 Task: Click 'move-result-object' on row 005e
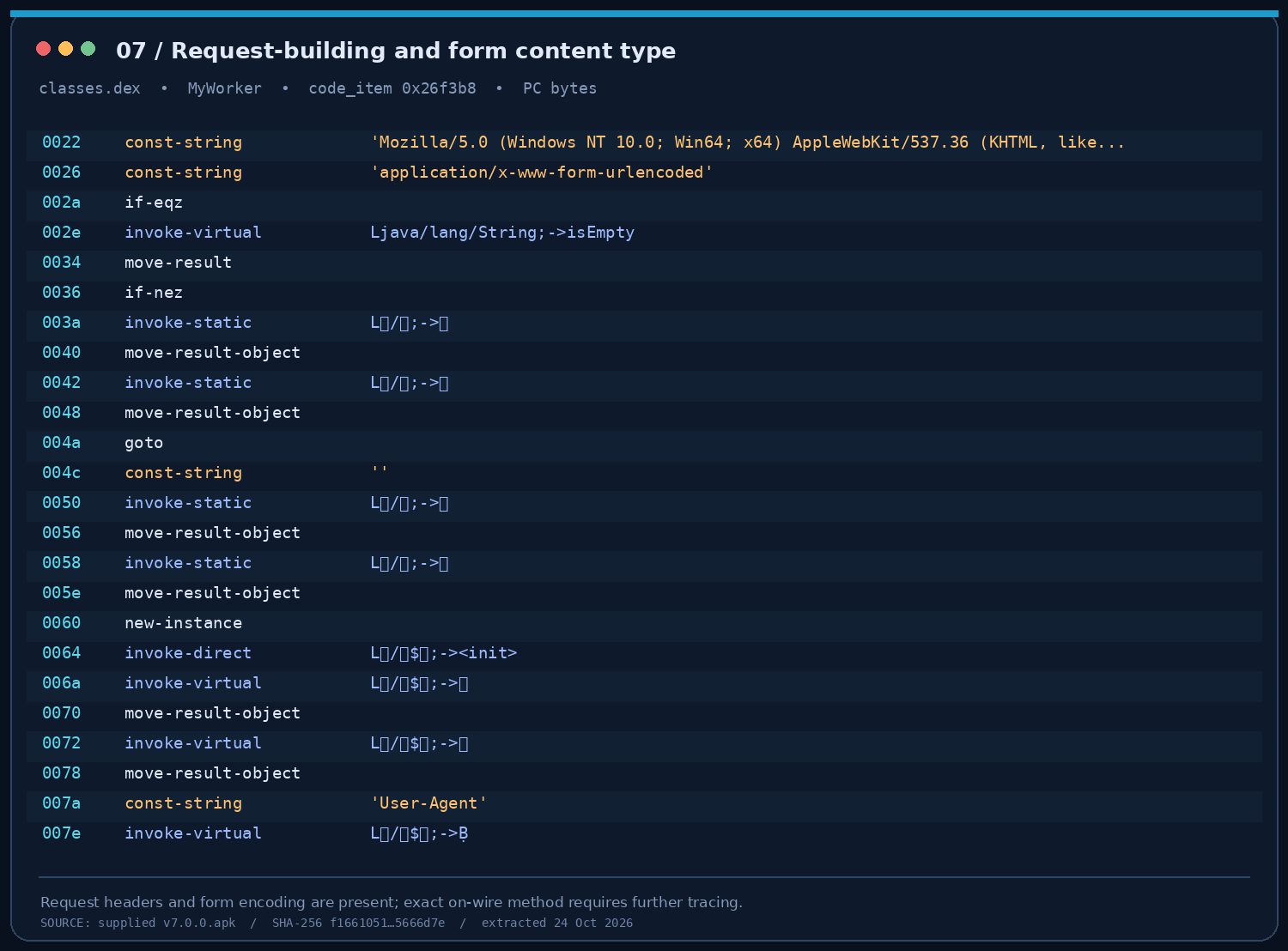pyautogui.click(x=213, y=593)
